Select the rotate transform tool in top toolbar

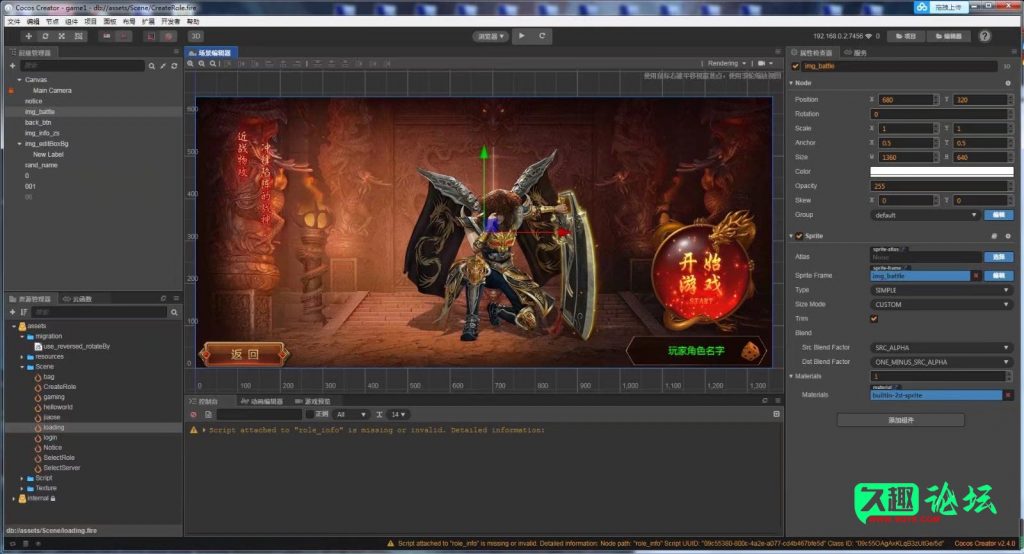tap(45, 37)
